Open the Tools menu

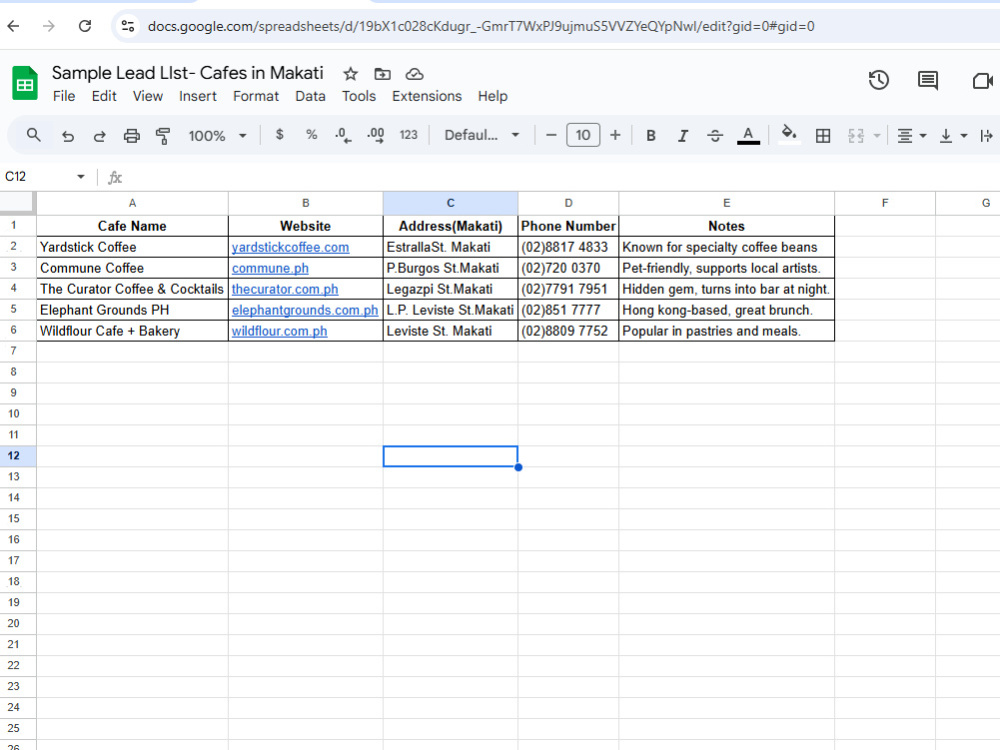click(358, 96)
